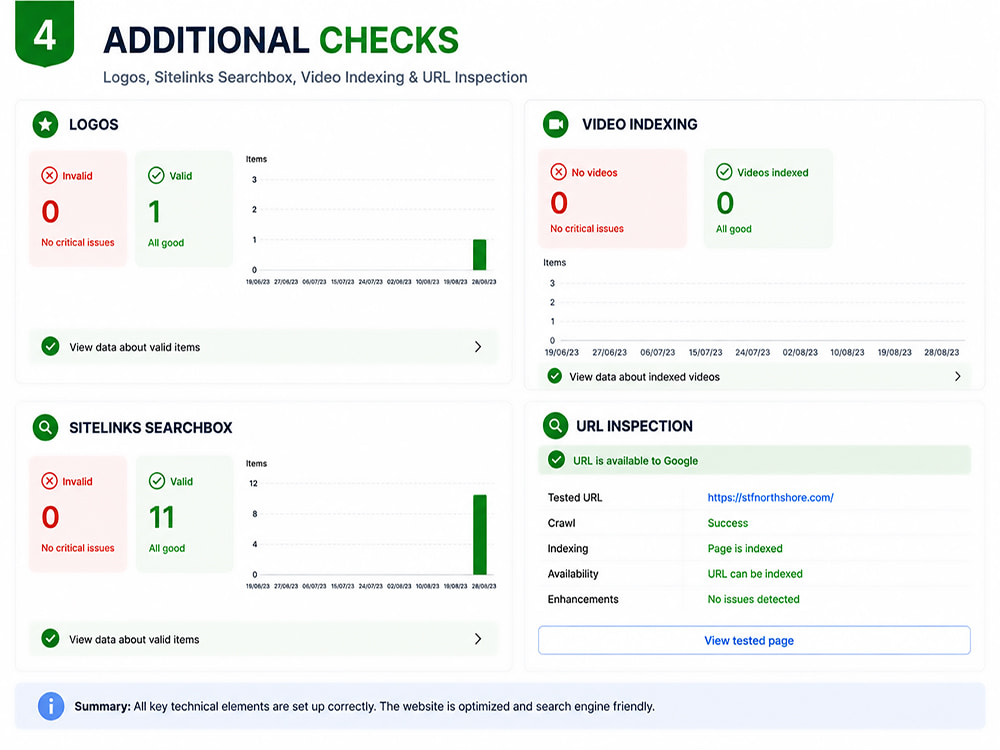Open View data about valid items under Sitelinks
The image size is (1000, 750).
tap(263, 638)
